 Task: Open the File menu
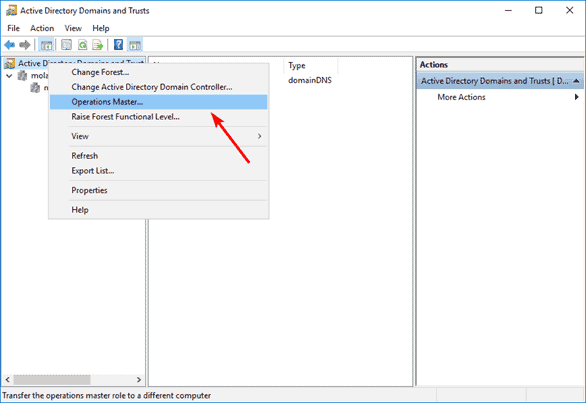point(13,28)
